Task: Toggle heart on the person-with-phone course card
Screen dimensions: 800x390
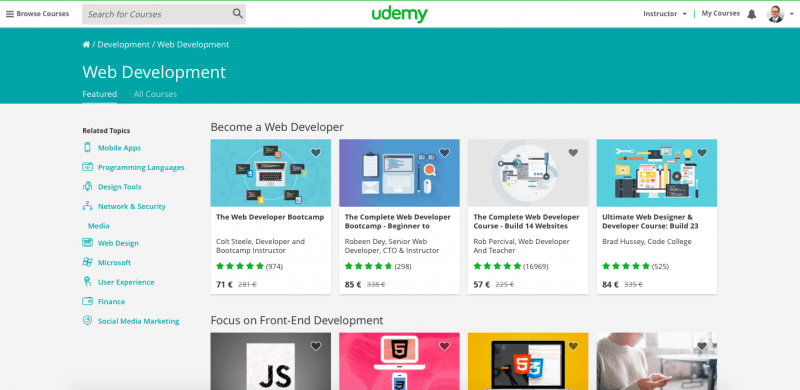Action: pyautogui.click(x=702, y=346)
